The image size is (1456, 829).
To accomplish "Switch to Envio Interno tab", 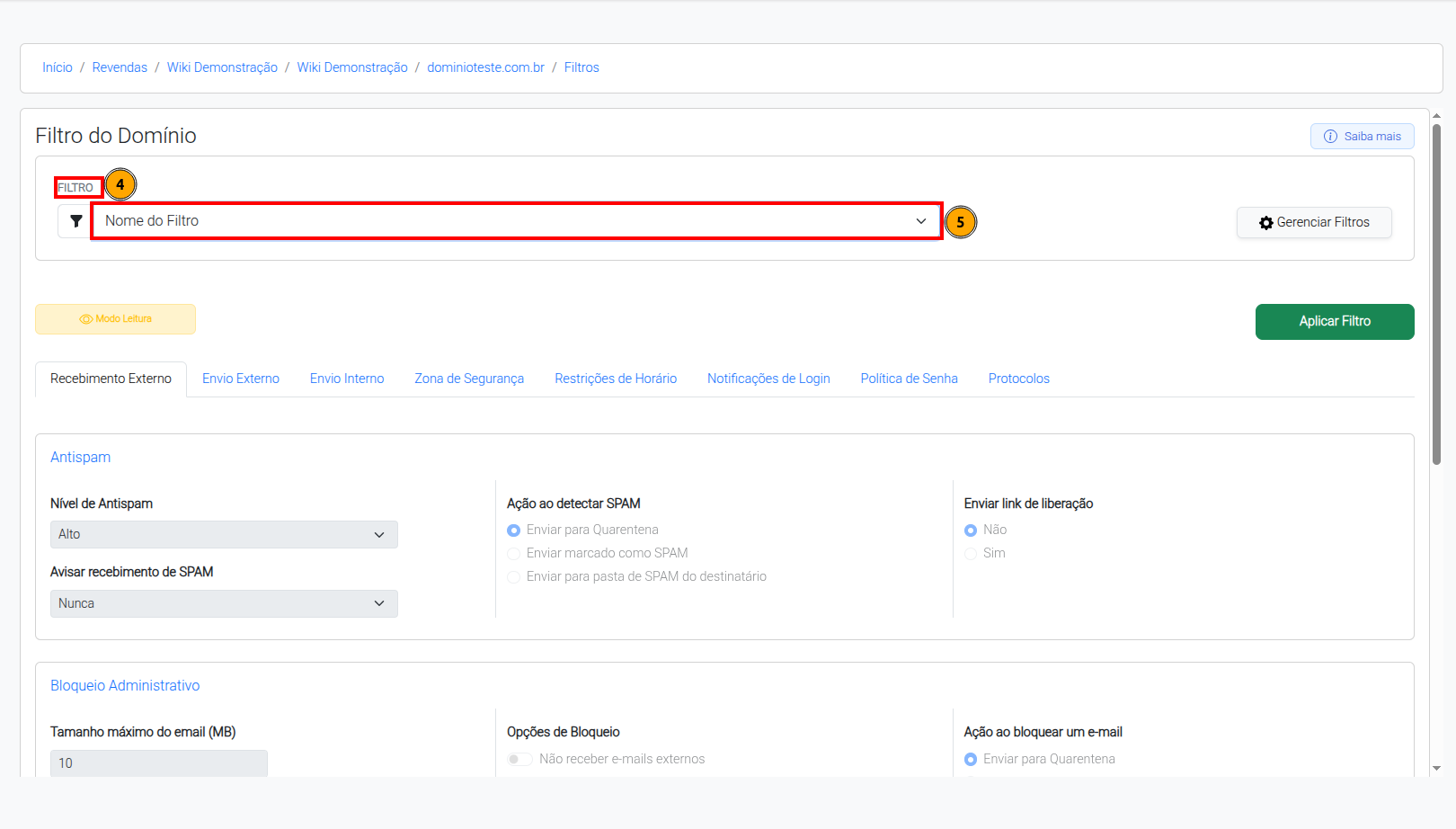I will [x=347, y=379].
